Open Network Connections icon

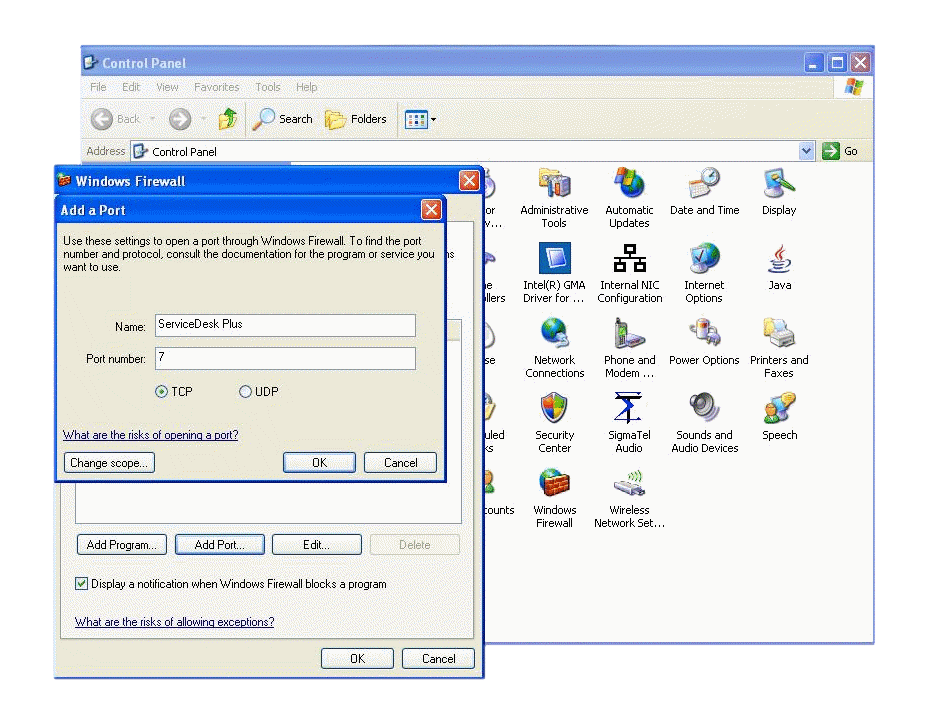[555, 348]
